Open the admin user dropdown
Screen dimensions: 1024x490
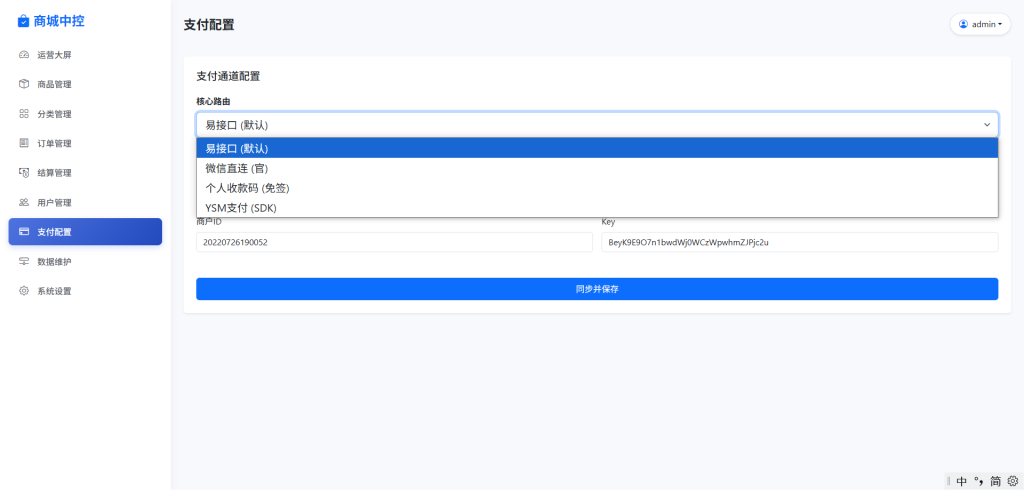[x=979, y=24]
